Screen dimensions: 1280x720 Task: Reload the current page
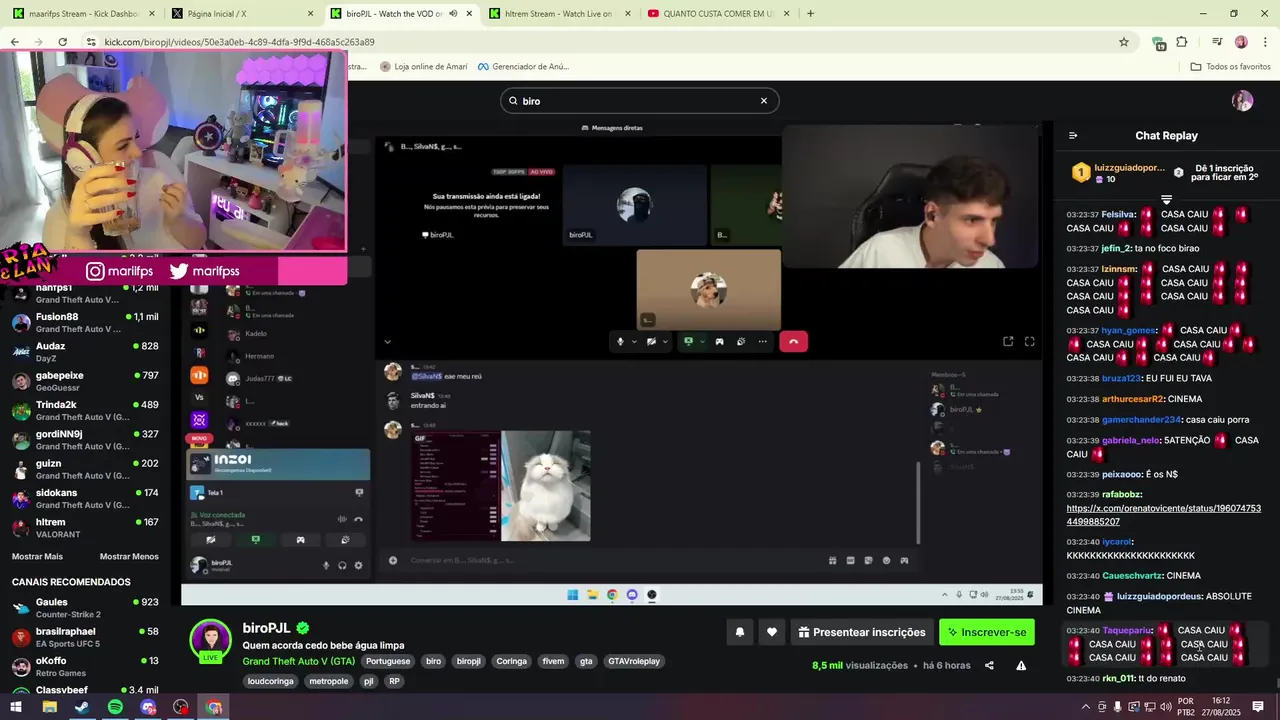(x=62, y=42)
